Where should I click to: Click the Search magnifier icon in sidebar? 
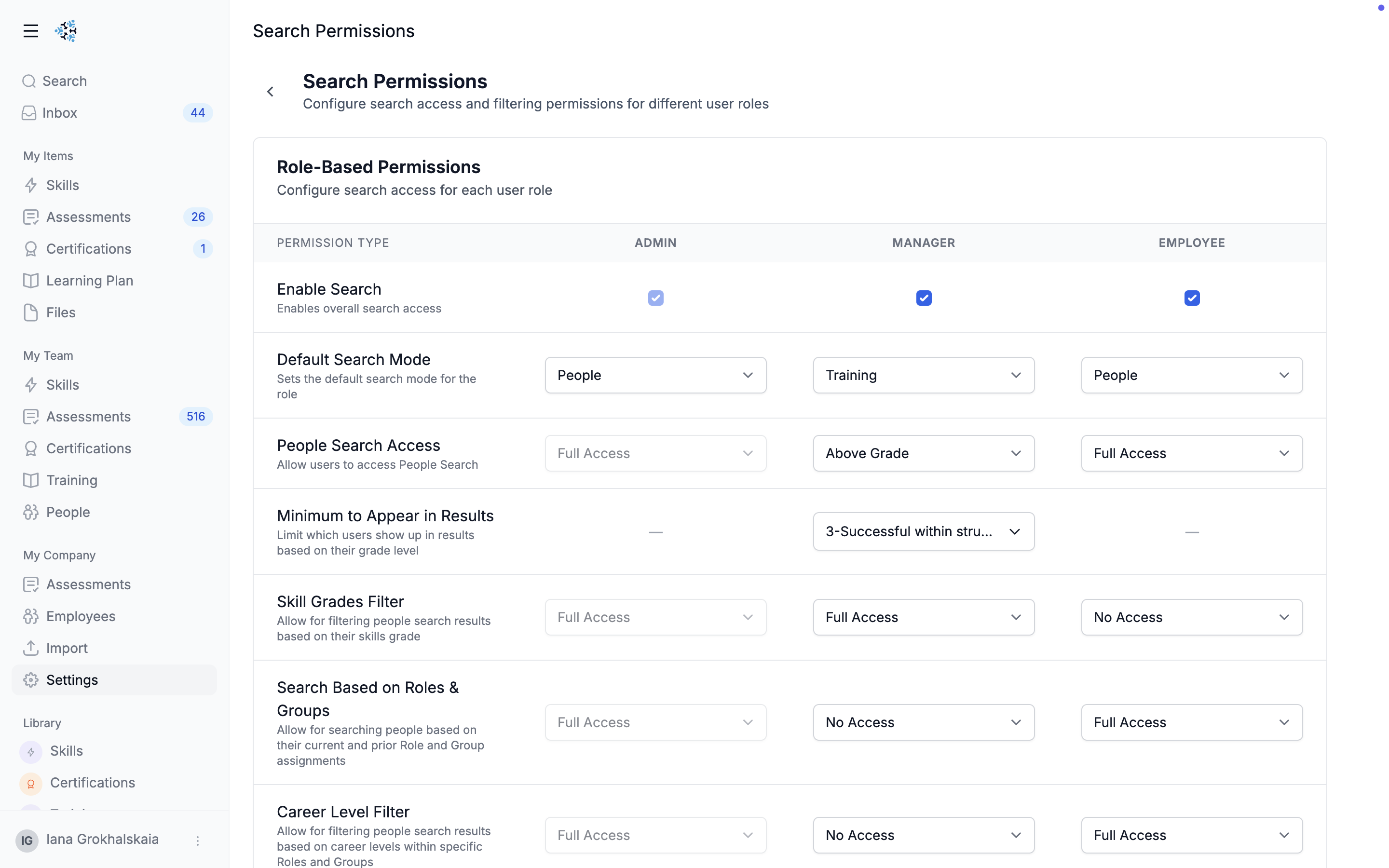coord(29,81)
